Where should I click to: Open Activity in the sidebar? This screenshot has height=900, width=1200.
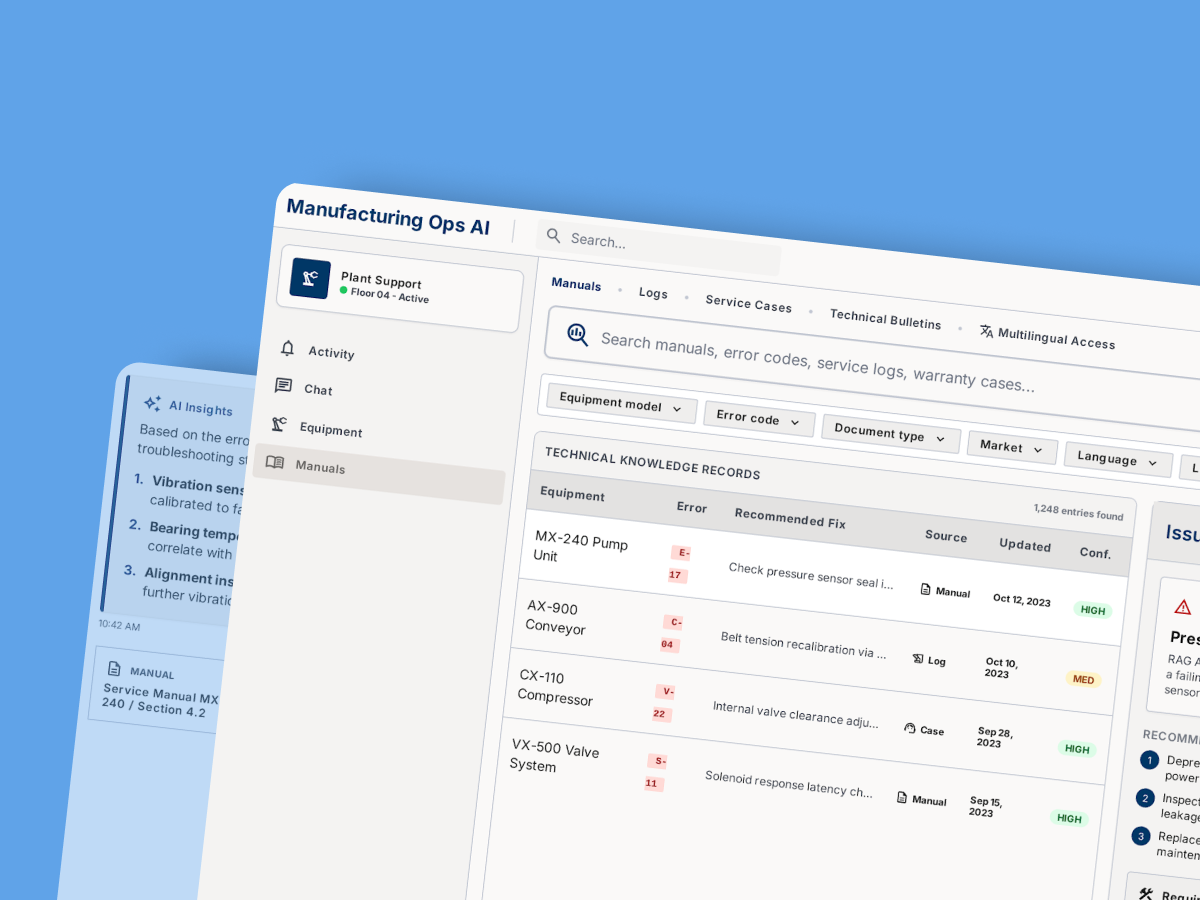(331, 353)
